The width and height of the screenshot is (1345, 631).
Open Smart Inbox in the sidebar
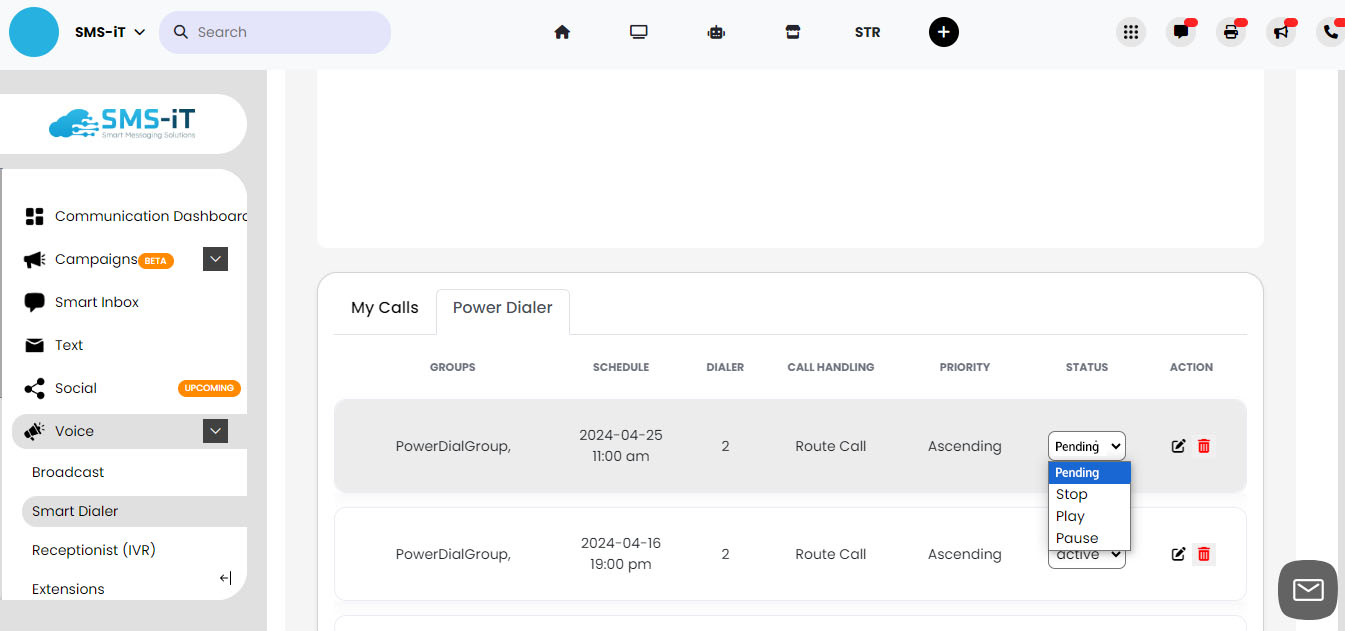click(x=97, y=302)
